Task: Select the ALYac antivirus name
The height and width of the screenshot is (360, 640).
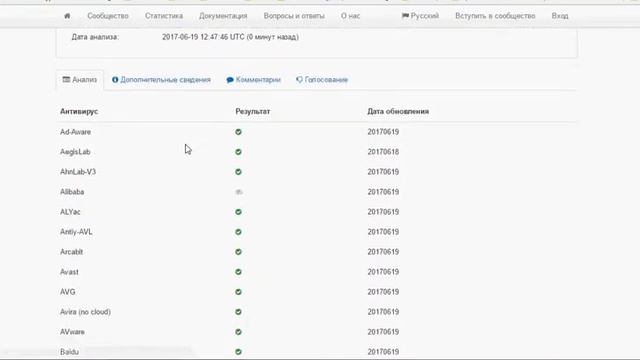Action: [70, 212]
